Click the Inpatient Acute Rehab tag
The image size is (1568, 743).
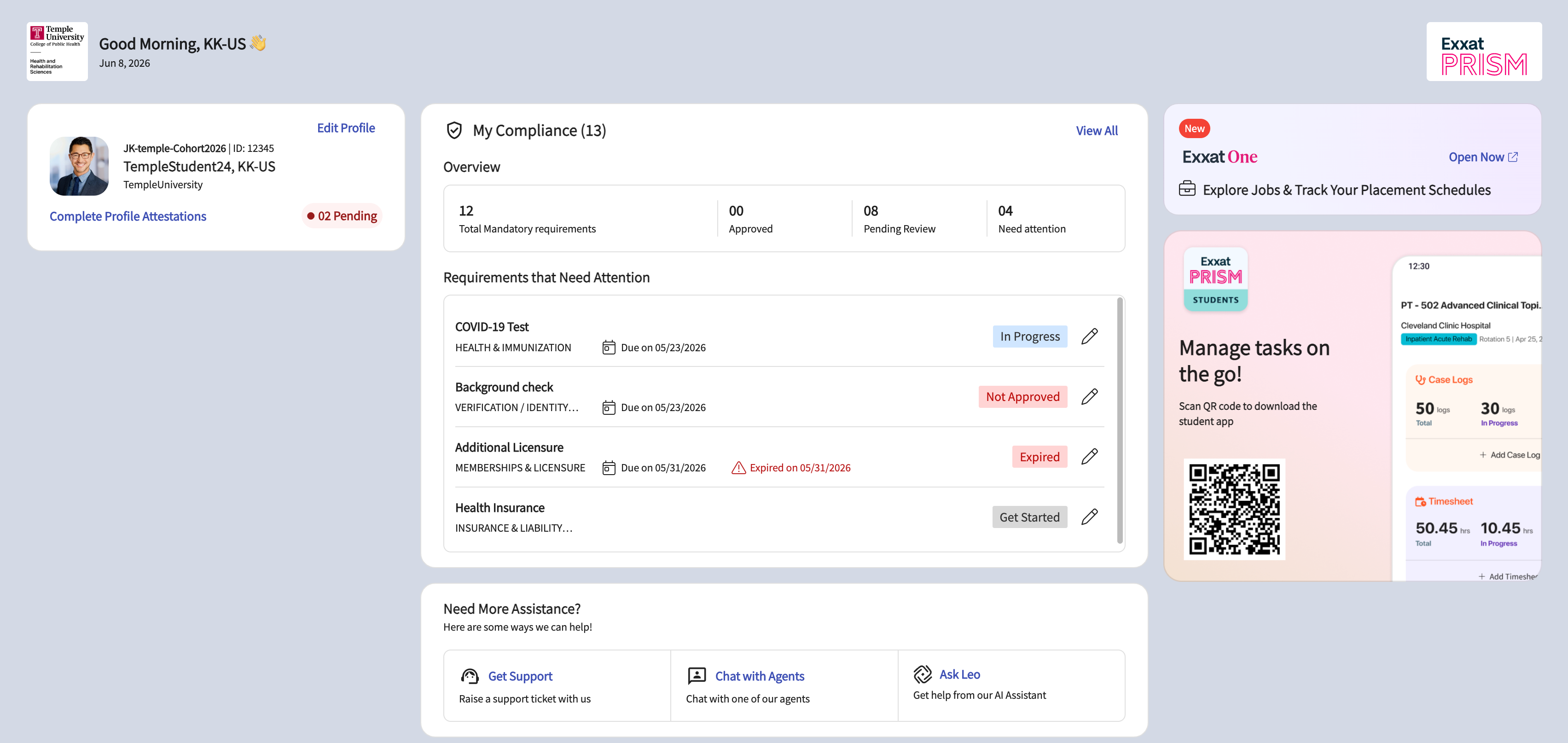point(1438,339)
